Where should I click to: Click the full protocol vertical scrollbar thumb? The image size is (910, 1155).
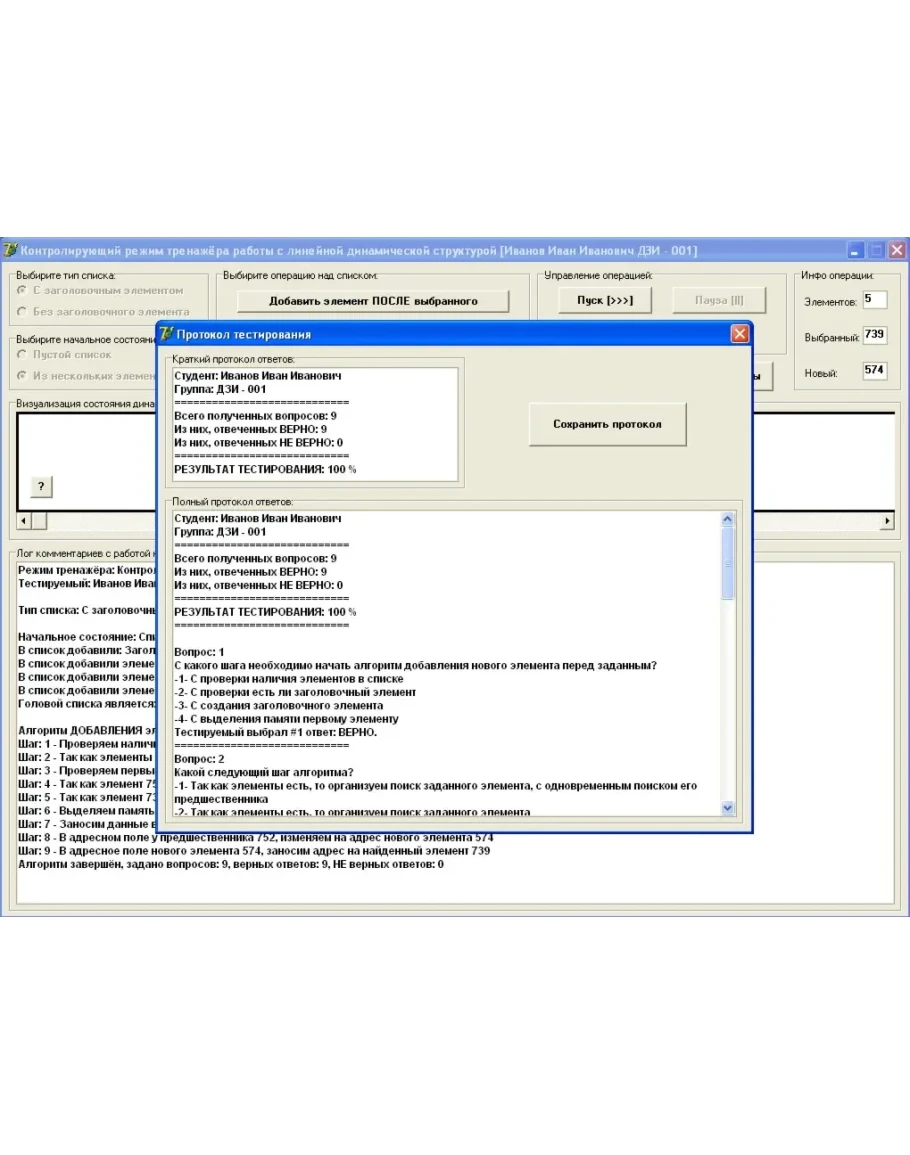[727, 565]
